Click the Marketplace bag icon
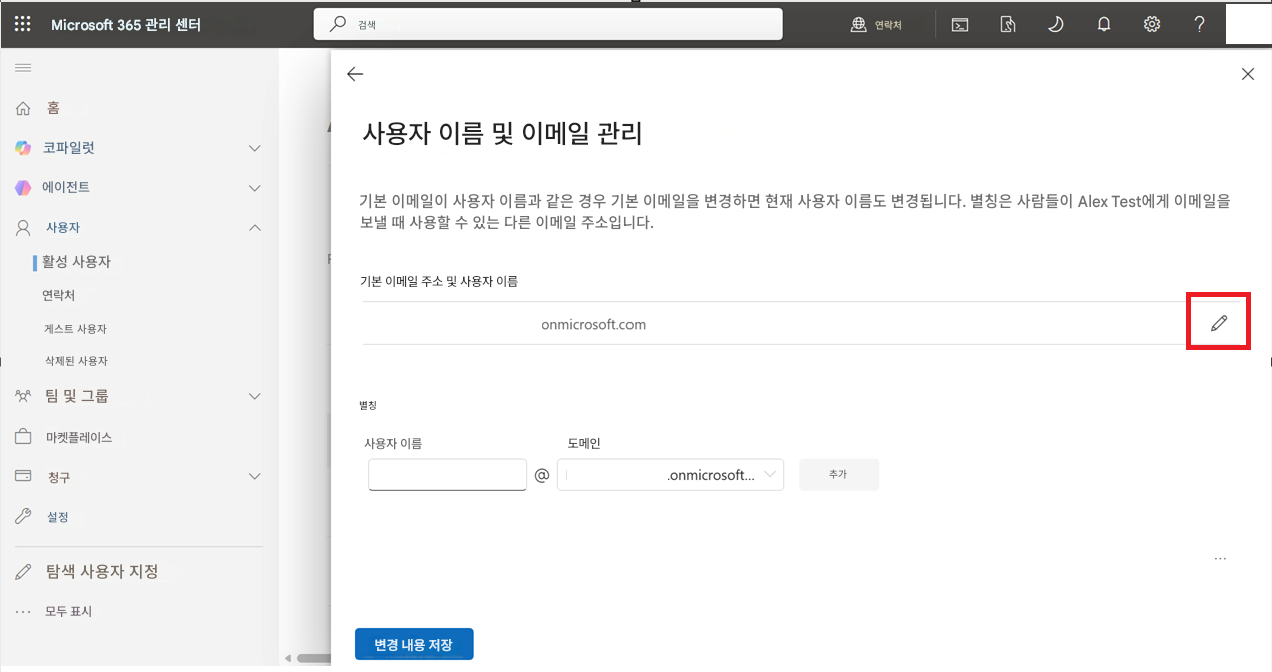This screenshot has height=672, width=1272. point(23,437)
